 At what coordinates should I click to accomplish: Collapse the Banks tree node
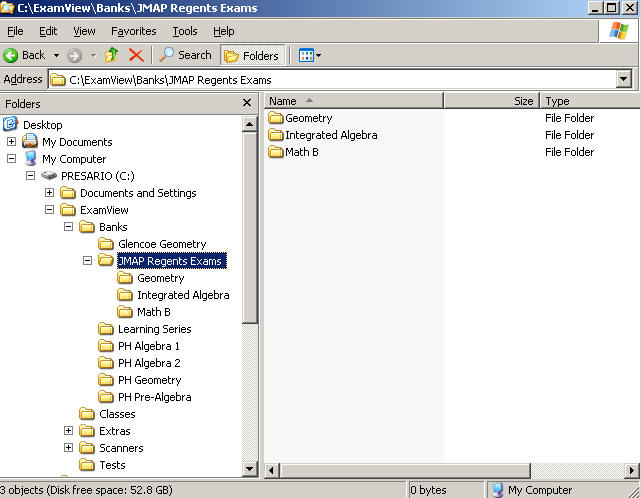pyautogui.click(x=68, y=227)
